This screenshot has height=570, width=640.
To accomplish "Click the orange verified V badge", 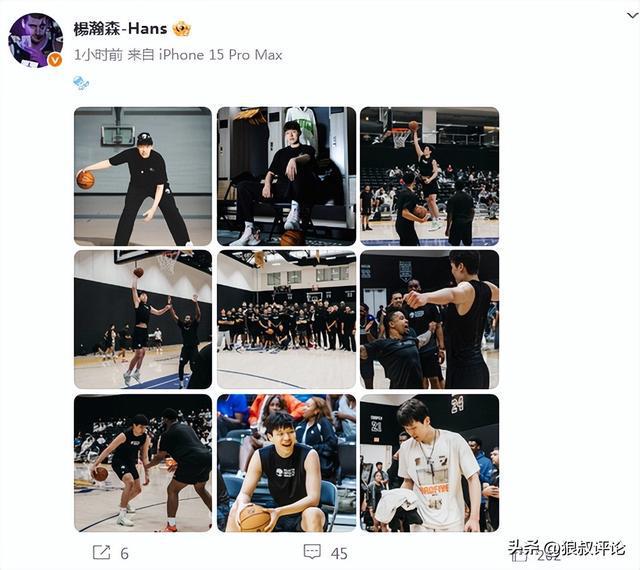I will 55,60.
